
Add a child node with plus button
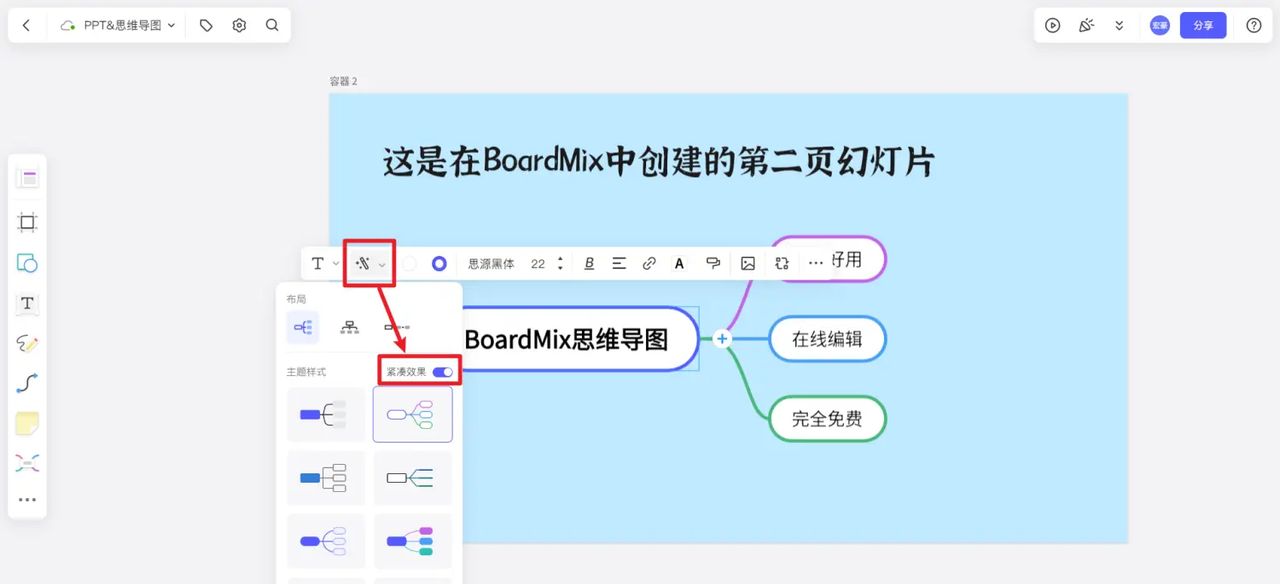[x=722, y=339]
